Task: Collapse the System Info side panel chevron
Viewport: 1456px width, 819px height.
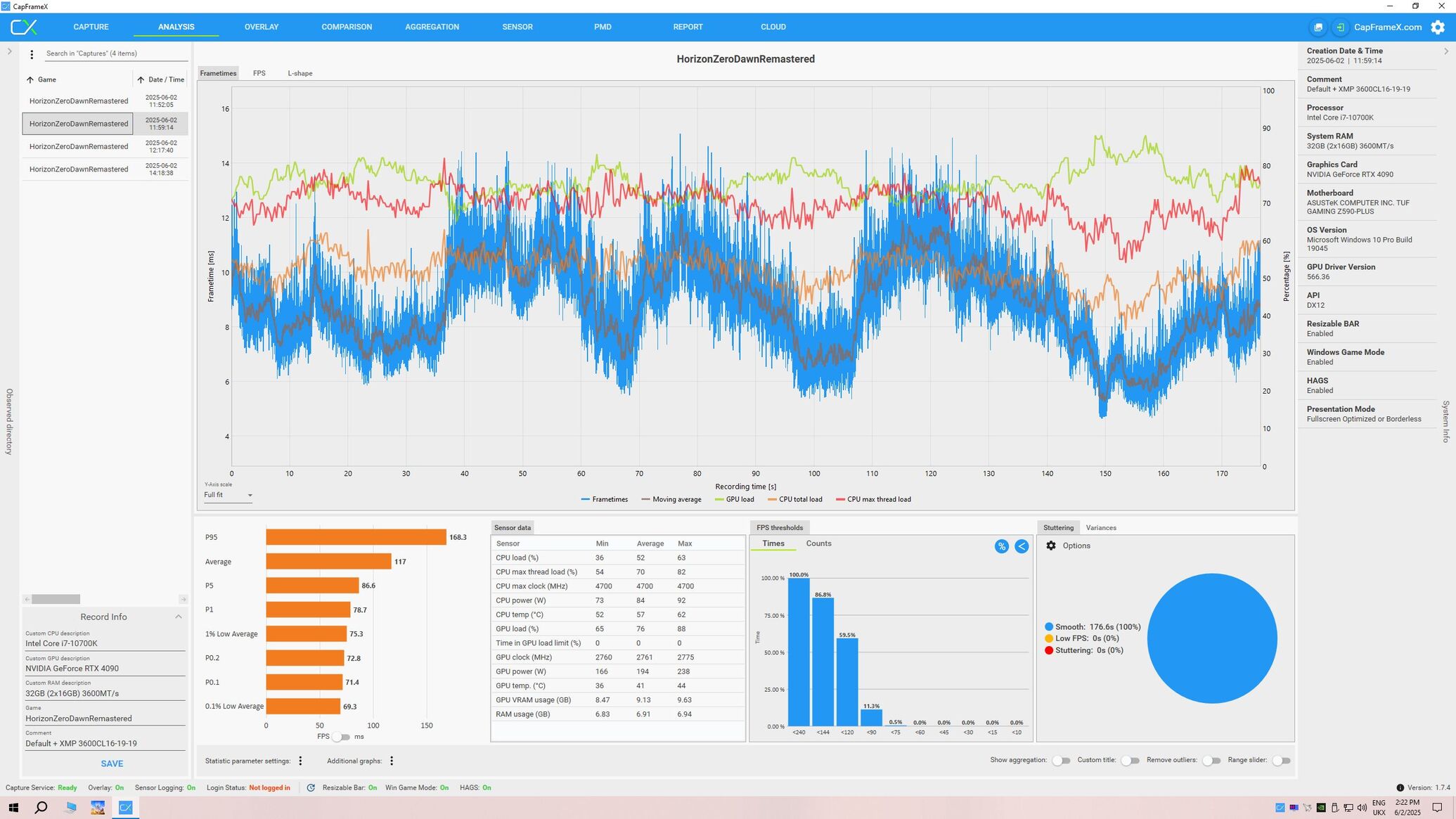Action: pyautogui.click(x=1445, y=51)
